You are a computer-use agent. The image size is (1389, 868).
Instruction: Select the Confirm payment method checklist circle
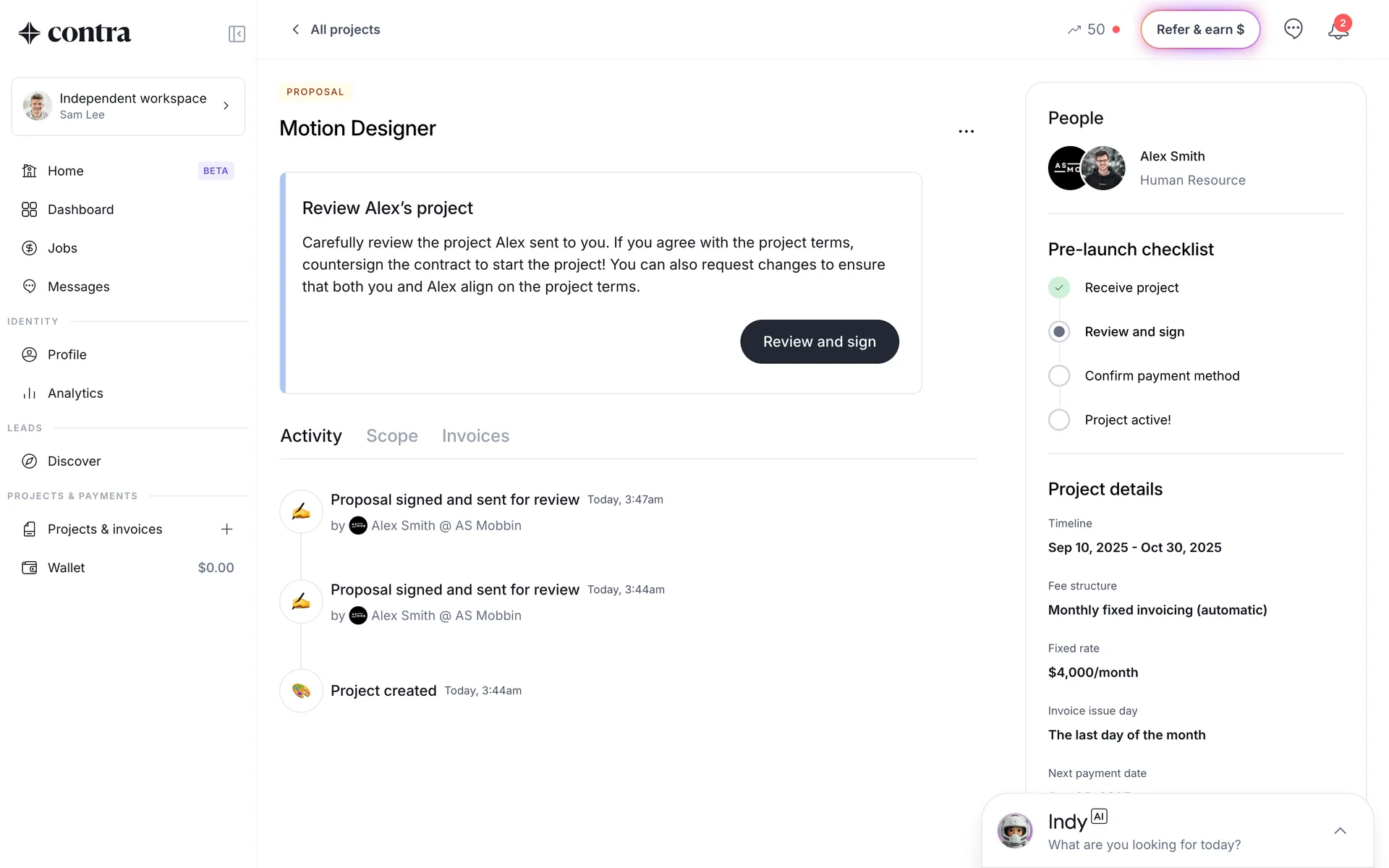(x=1059, y=376)
